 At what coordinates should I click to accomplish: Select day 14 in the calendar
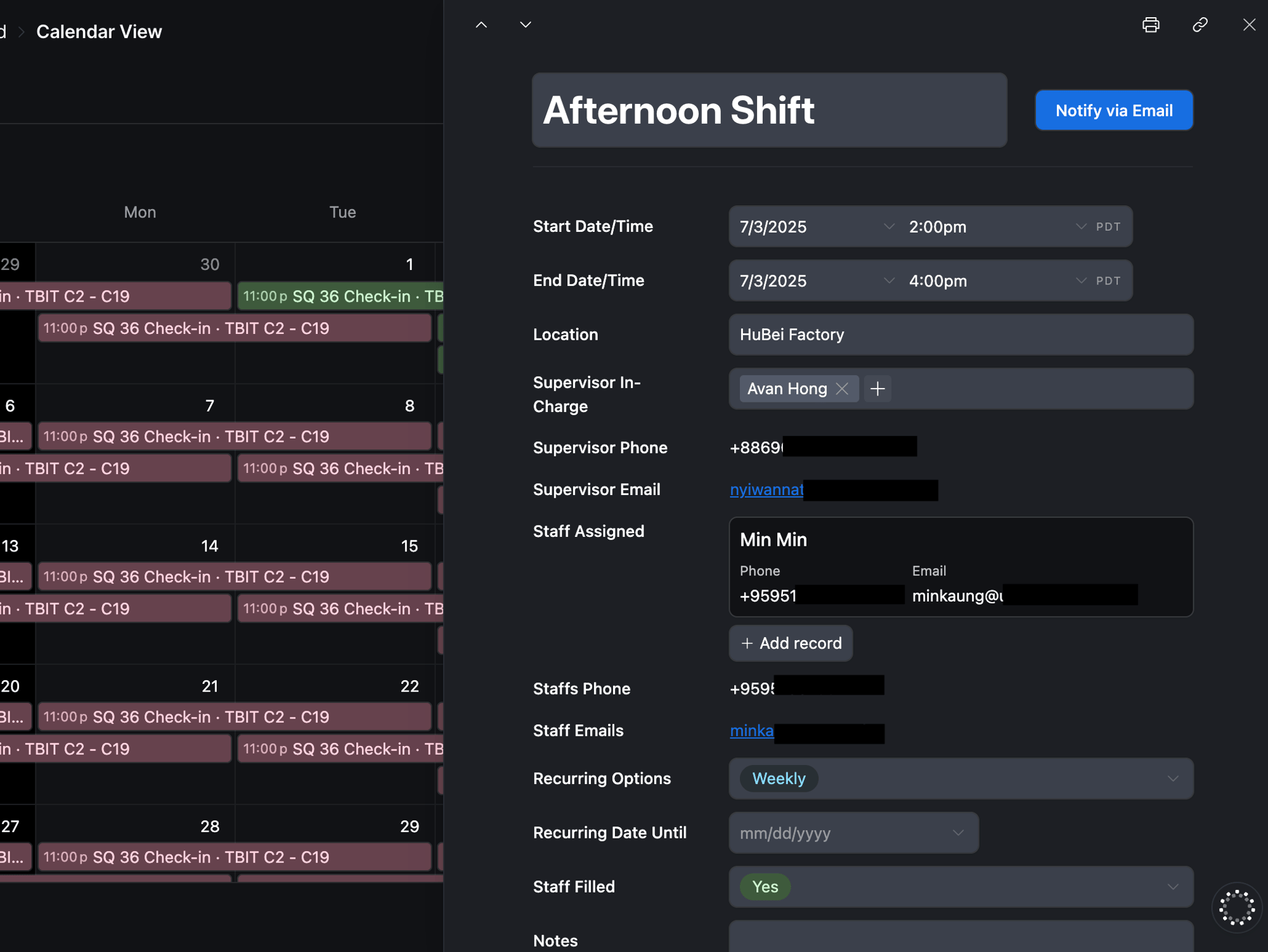click(x=210, y=546)
